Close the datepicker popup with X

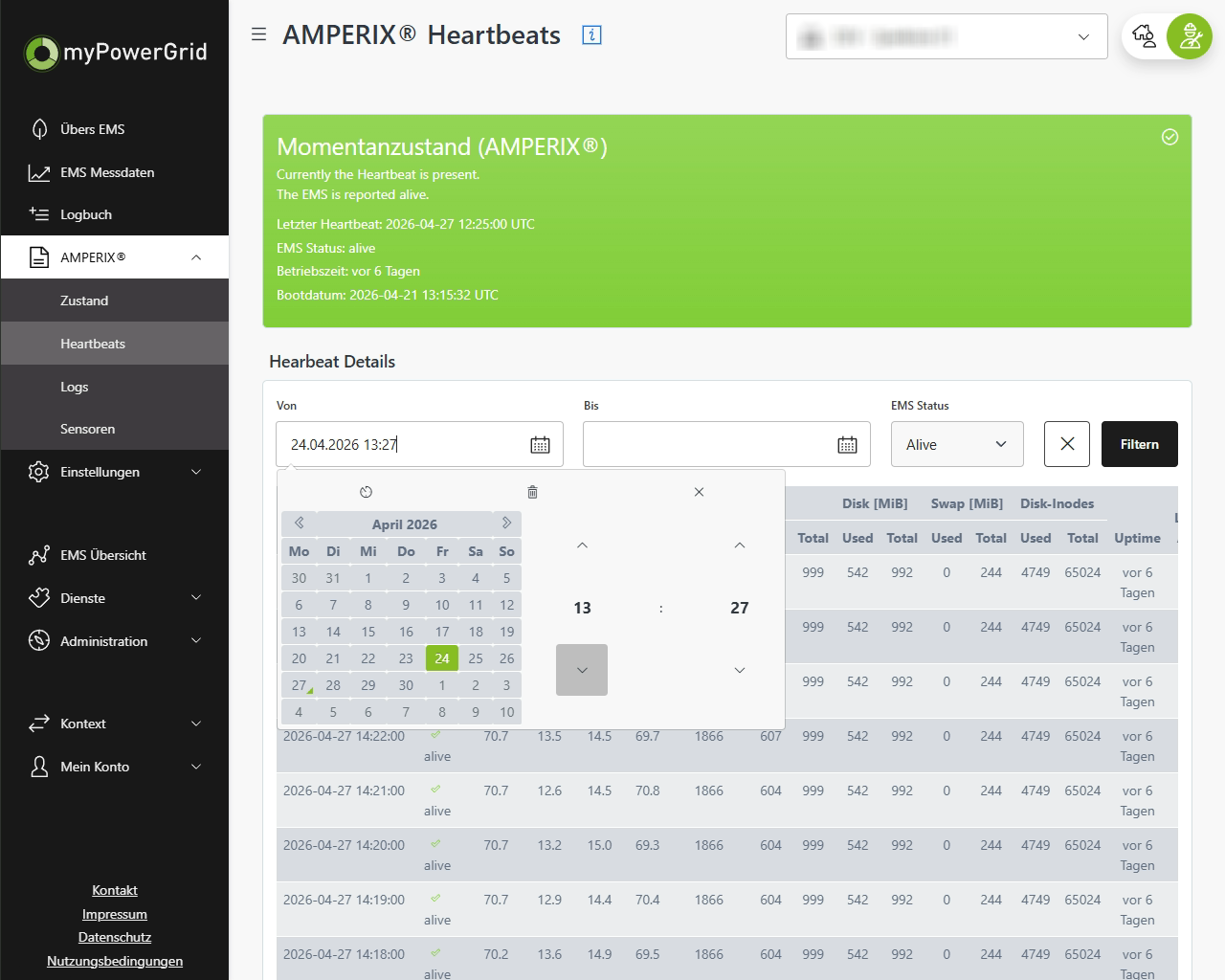(699, 492)
